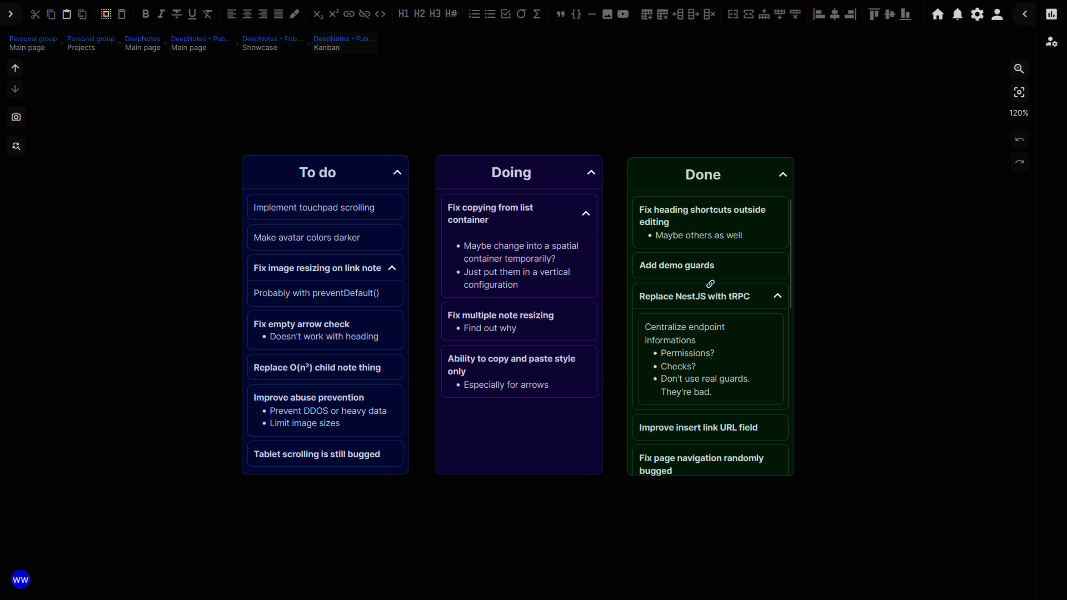Open the settings gear
The width and height of the screenshot is (1067, 600).
pyautogui.click(x=977, y=14)
